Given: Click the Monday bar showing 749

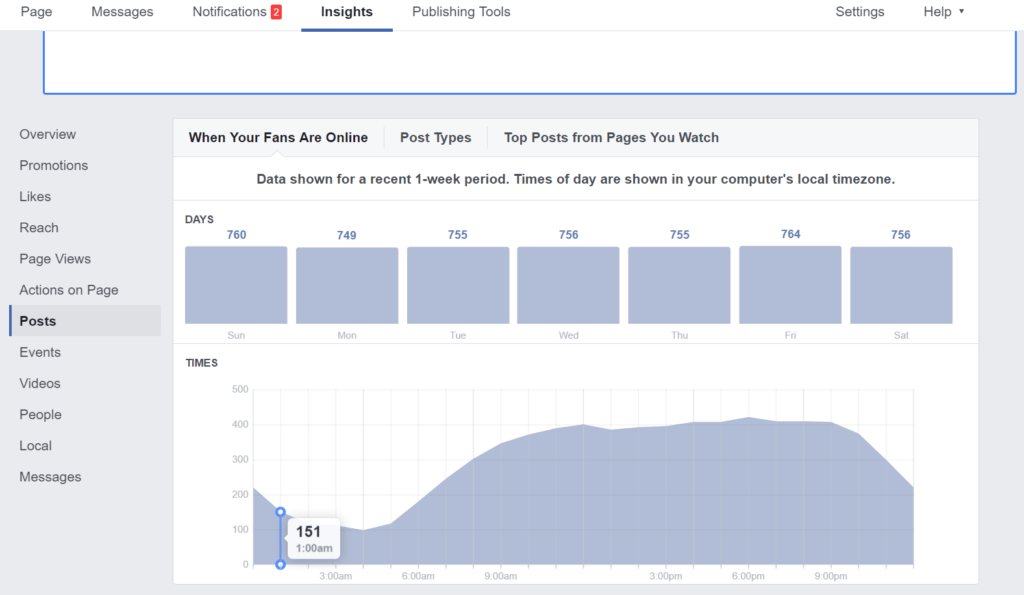Looking at the screenshot, I should (x=347, y=285).
